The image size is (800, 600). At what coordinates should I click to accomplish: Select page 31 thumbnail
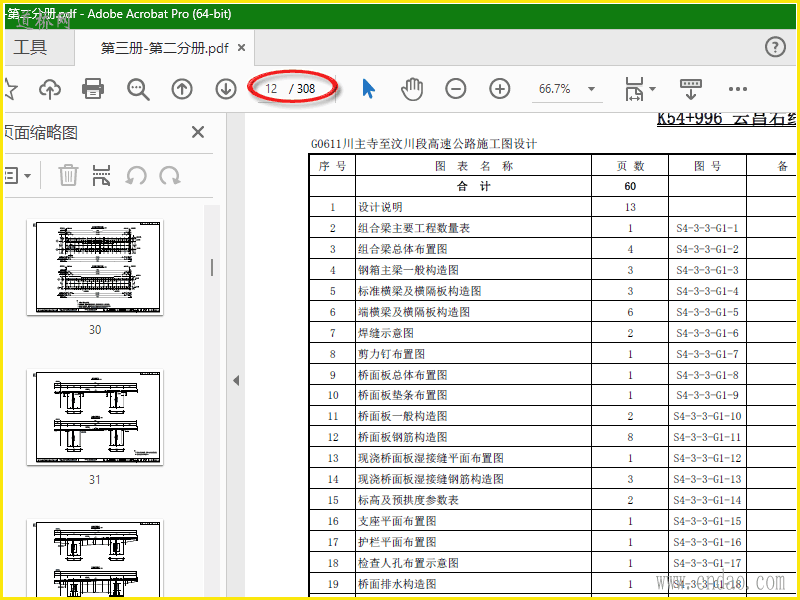tap(95, 417)
